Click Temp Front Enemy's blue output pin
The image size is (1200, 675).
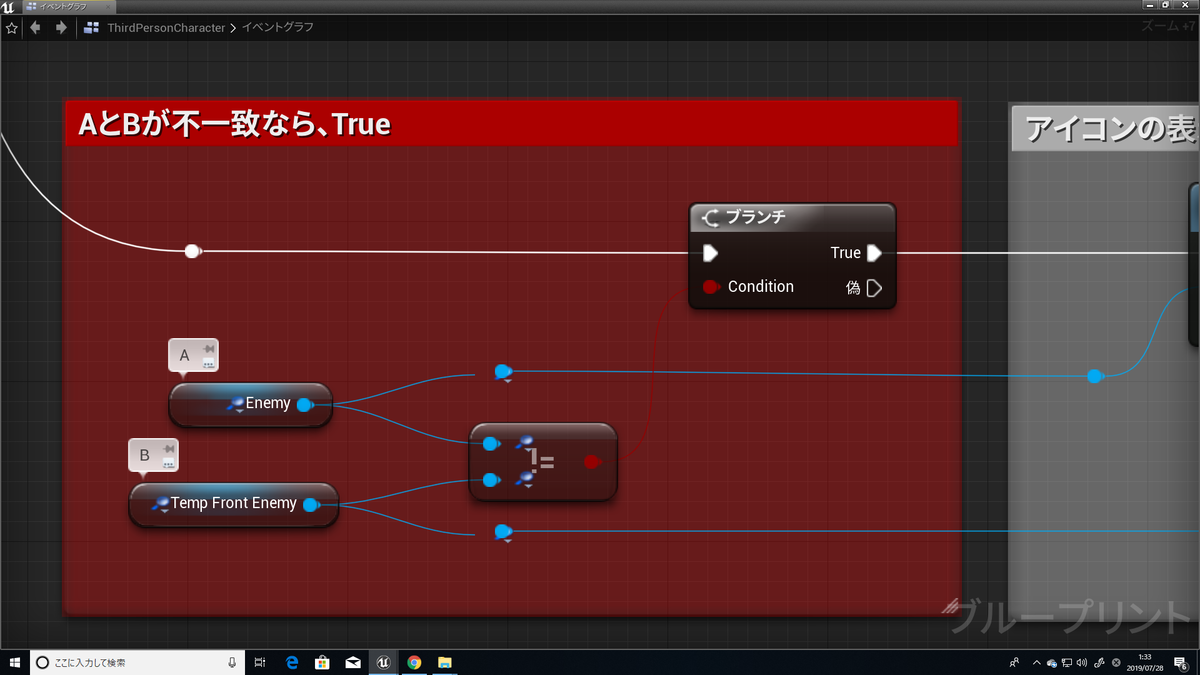(311, 505)
